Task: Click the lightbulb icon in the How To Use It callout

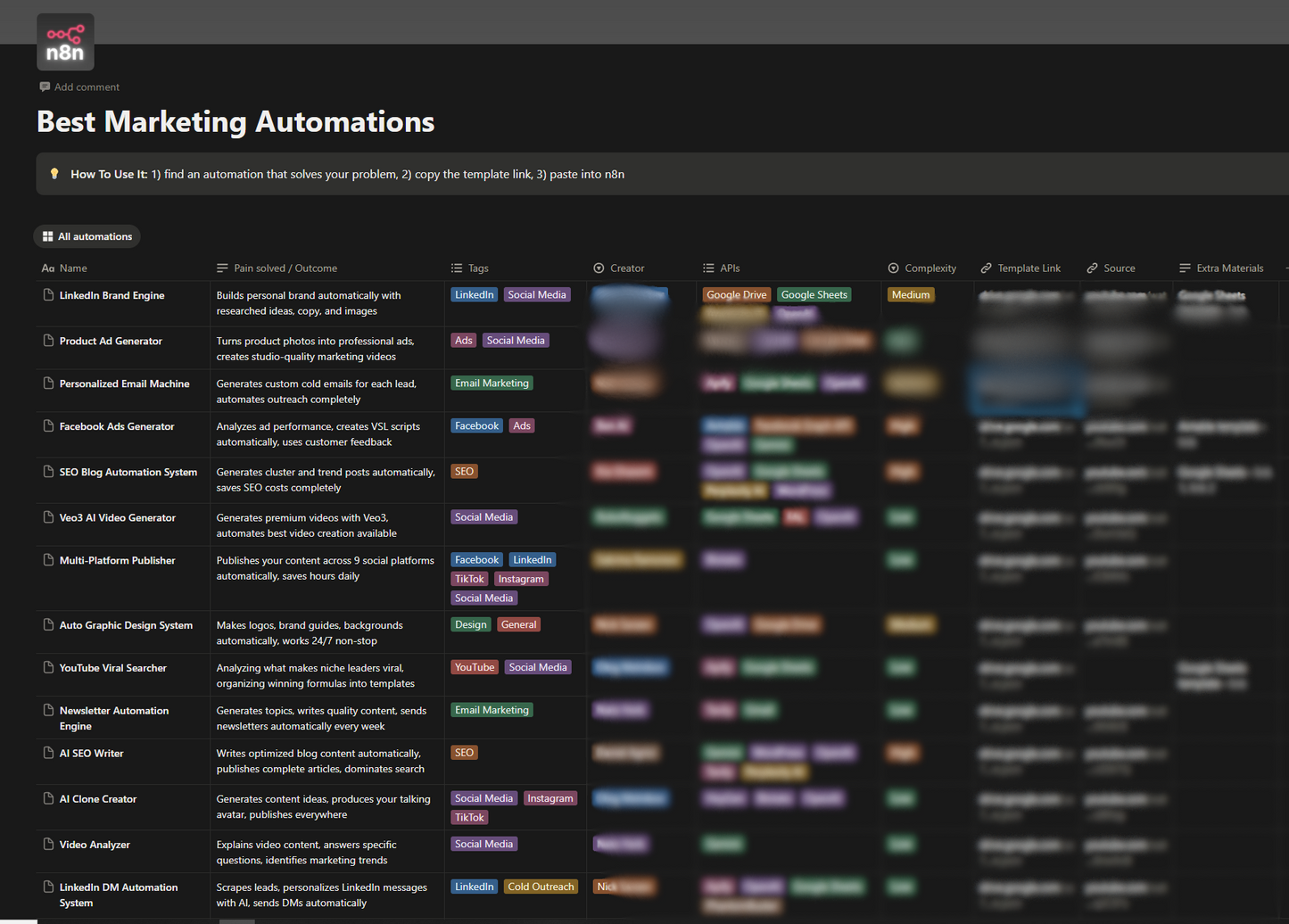Action: click(x=54, y=174)
